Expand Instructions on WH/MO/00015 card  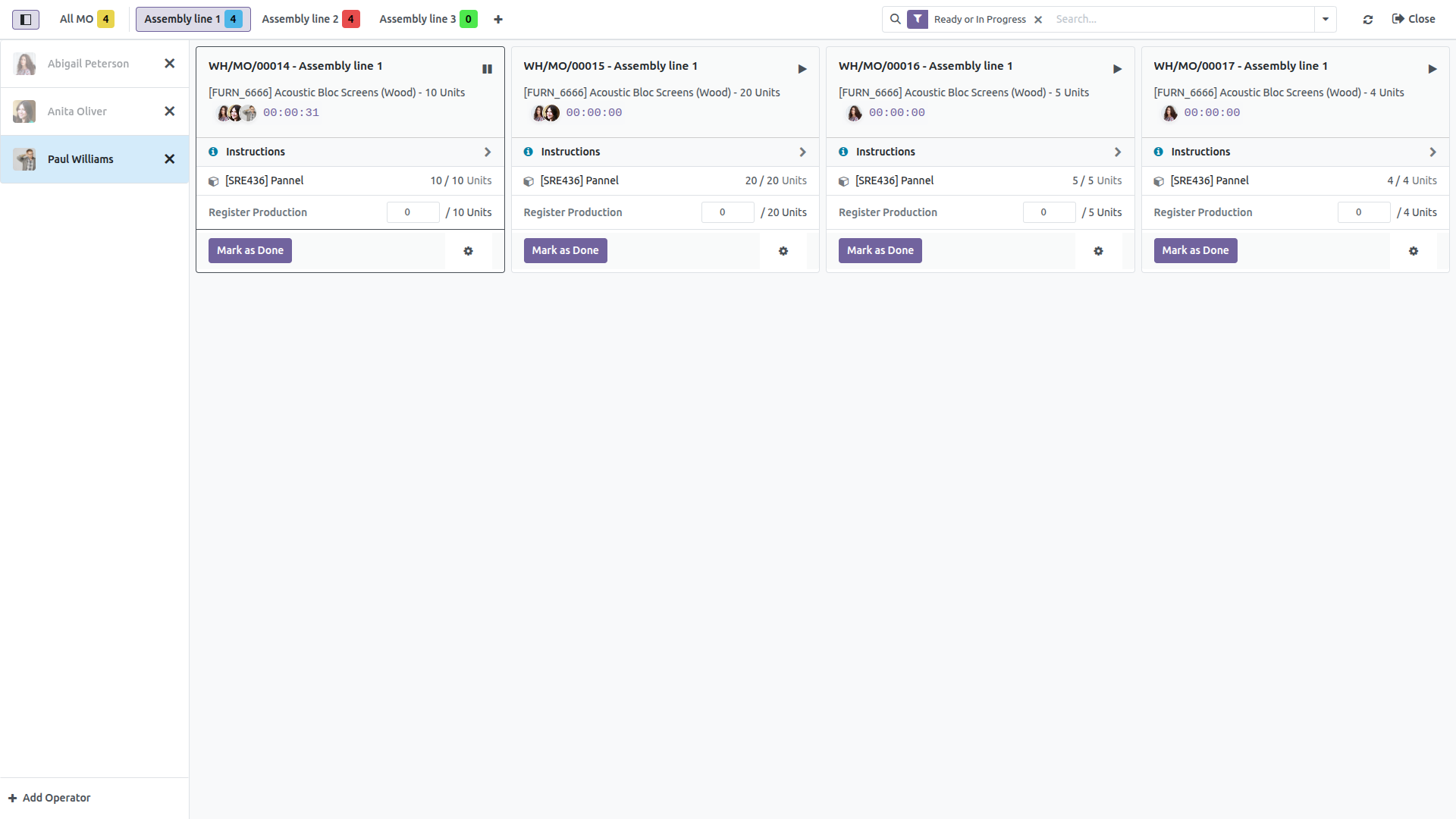pos(665,152)
